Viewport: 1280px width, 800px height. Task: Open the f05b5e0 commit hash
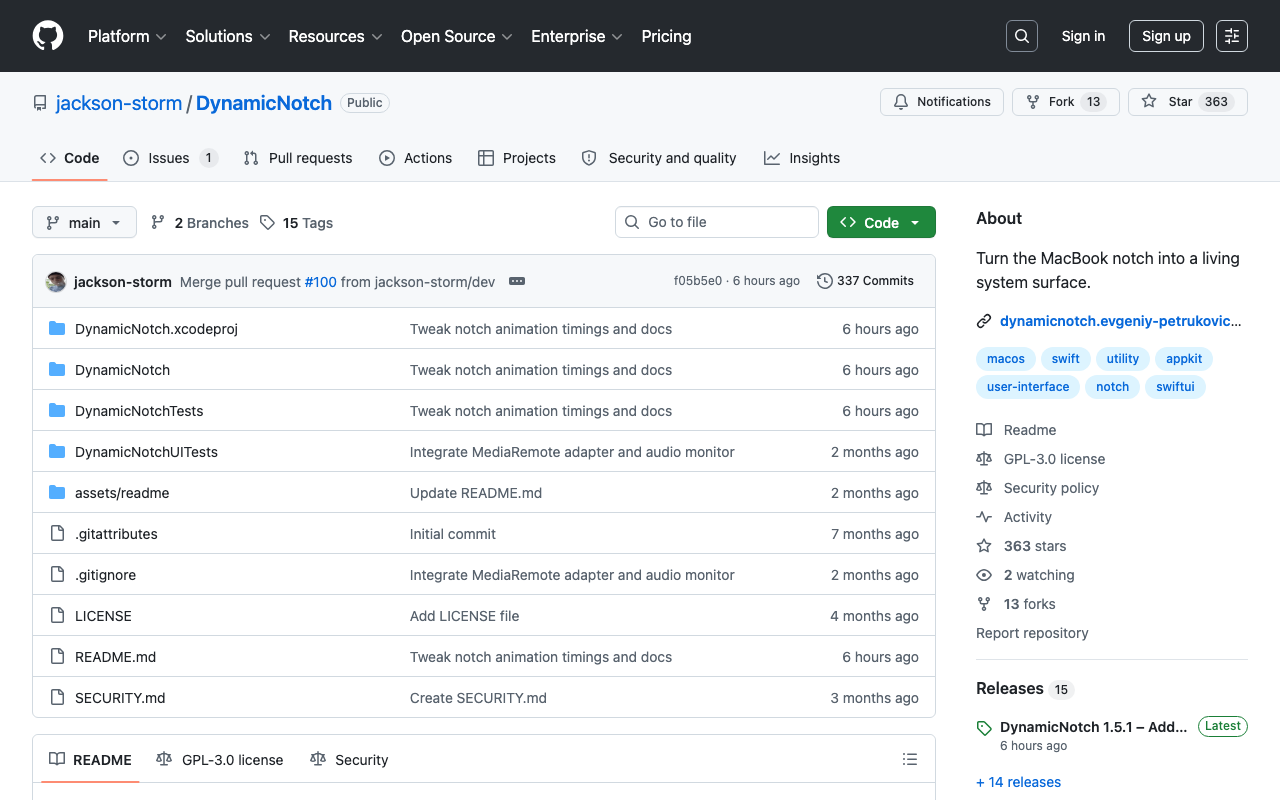point(698,281)
